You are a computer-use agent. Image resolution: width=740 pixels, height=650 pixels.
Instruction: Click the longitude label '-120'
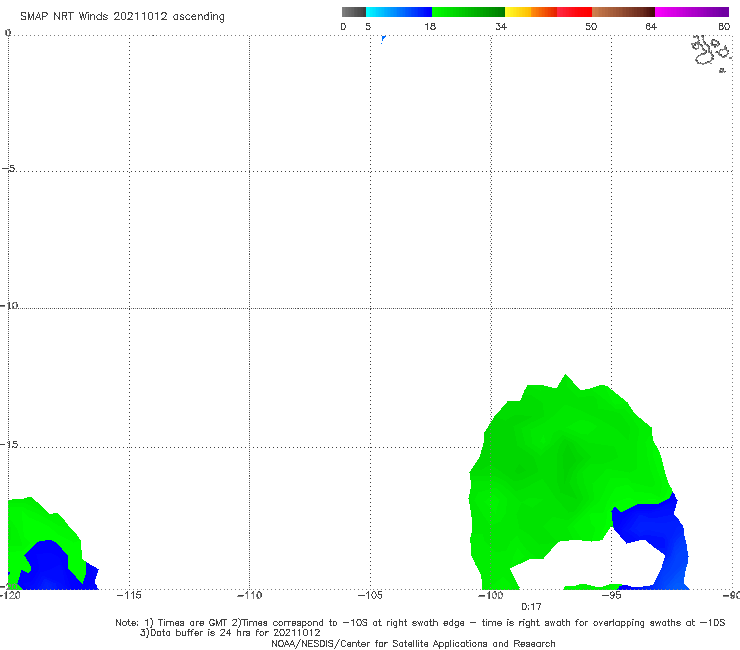click(x=10, y=595)
